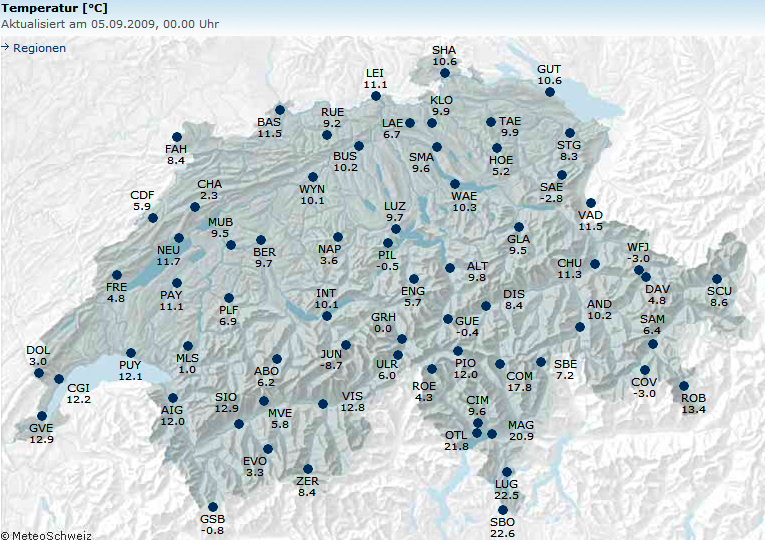Click the AIG 12.0 label
Viewport: 765px width, 540px height.
tap(172, 416)
